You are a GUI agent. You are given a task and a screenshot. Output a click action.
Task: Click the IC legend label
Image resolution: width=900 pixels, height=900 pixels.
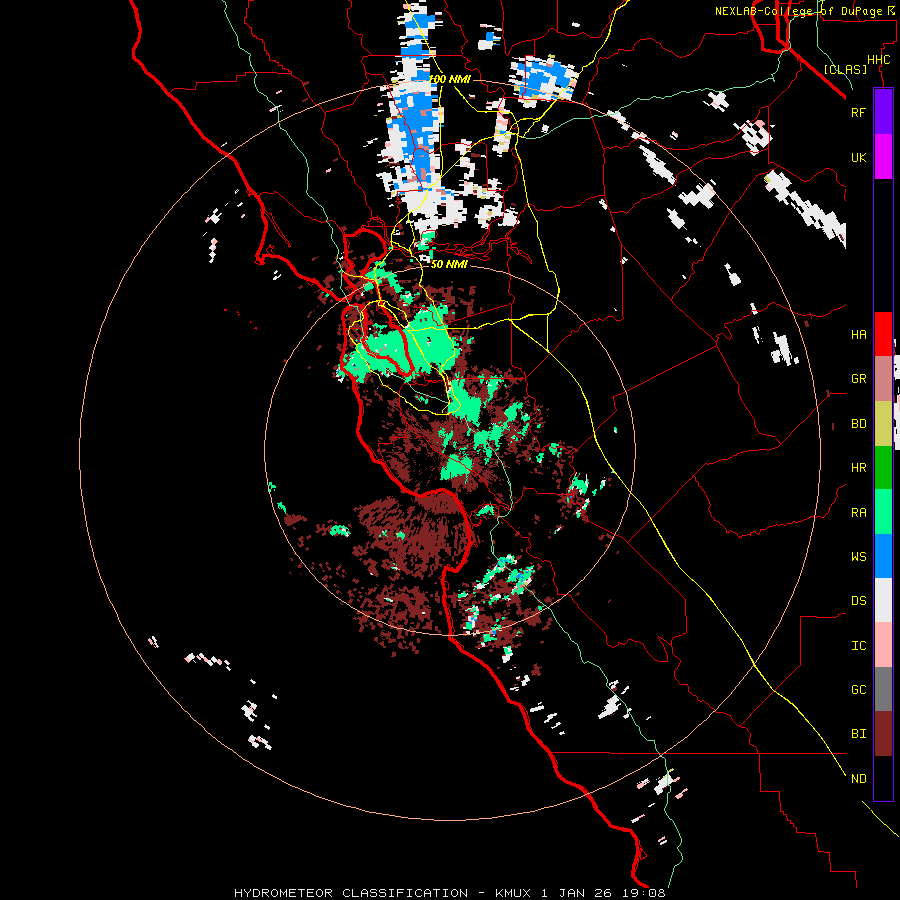pos(858,646)
